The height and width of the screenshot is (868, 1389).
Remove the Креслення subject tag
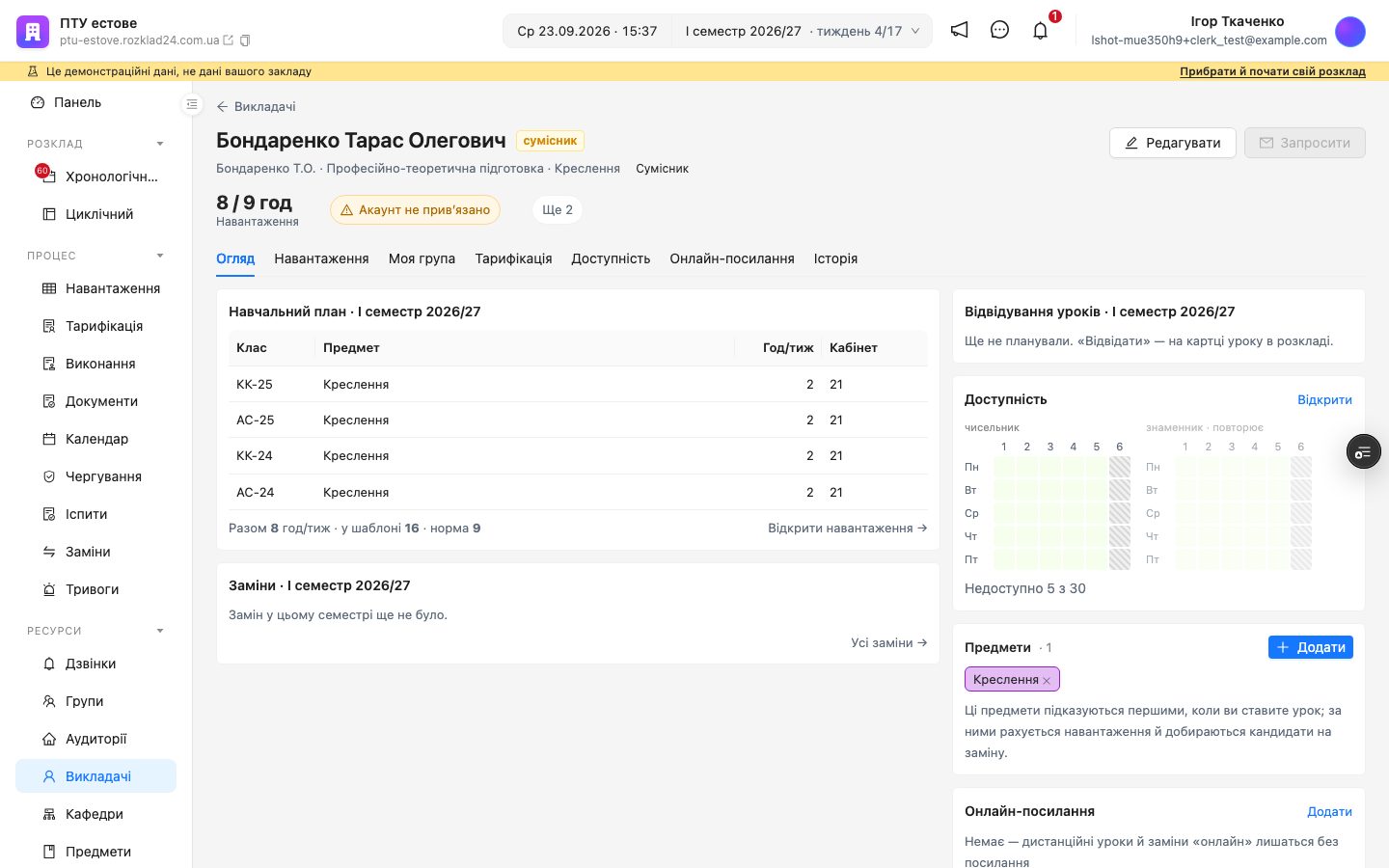[x=1047, y=681]
